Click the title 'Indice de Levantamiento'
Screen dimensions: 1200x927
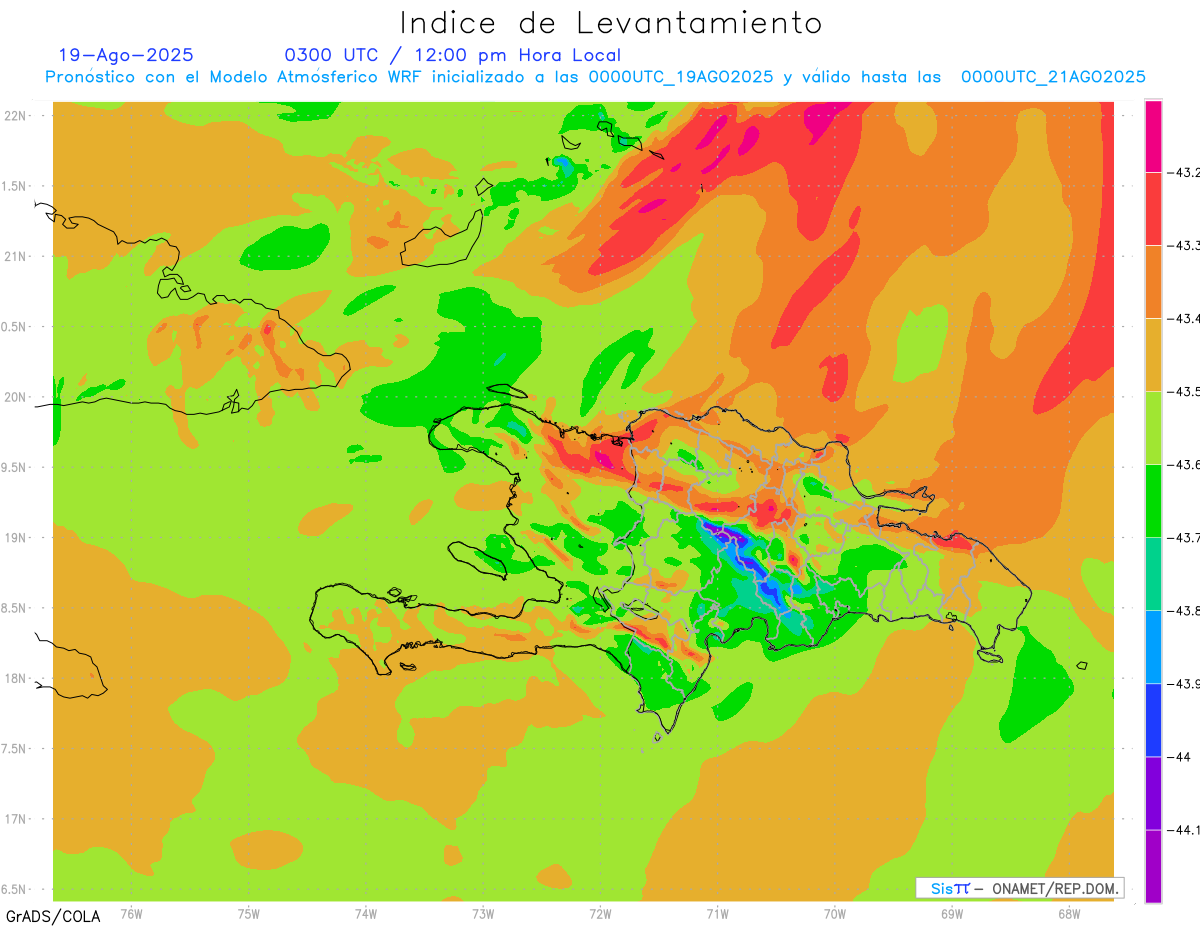(611, 23)
